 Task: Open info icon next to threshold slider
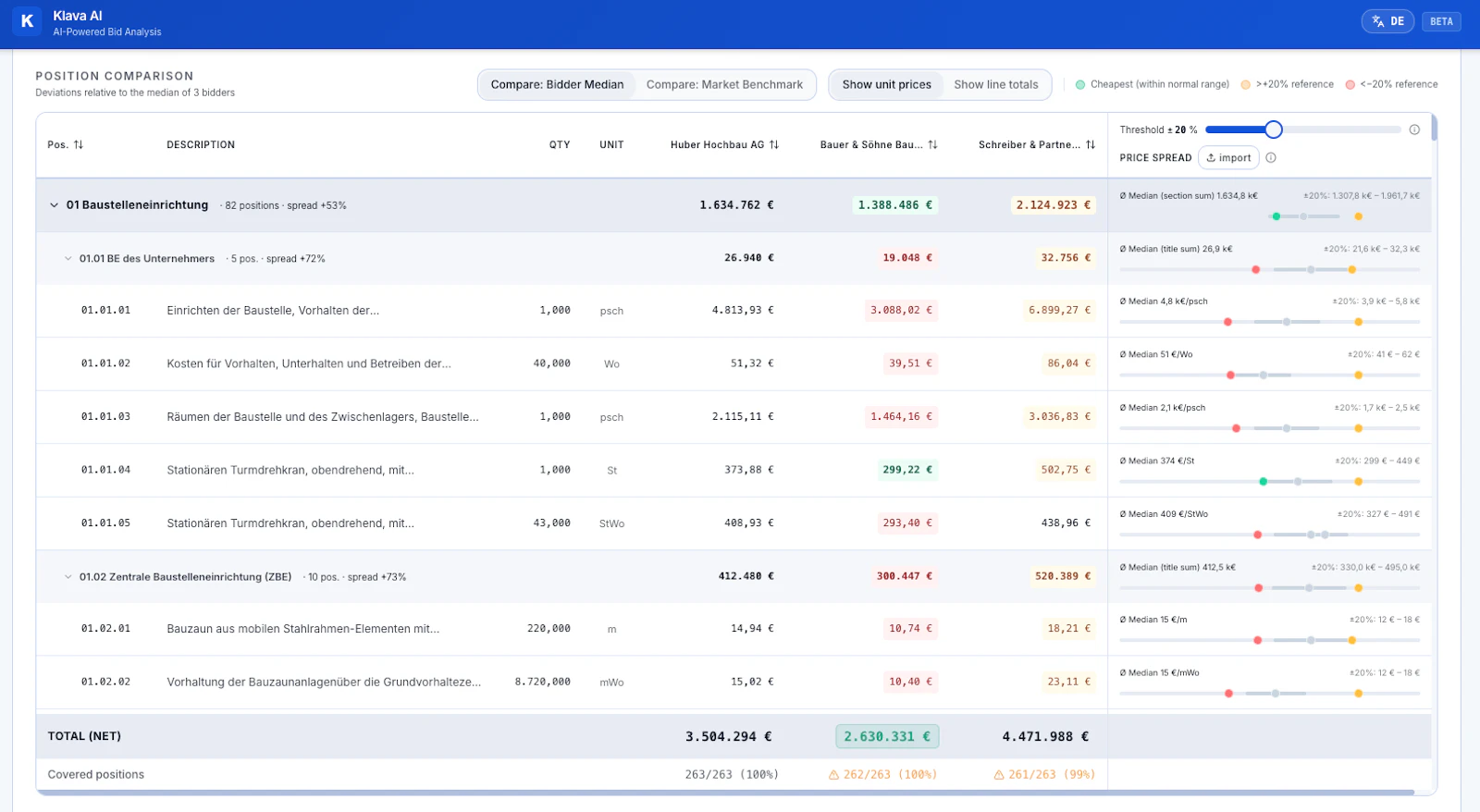pos(1414,129)
